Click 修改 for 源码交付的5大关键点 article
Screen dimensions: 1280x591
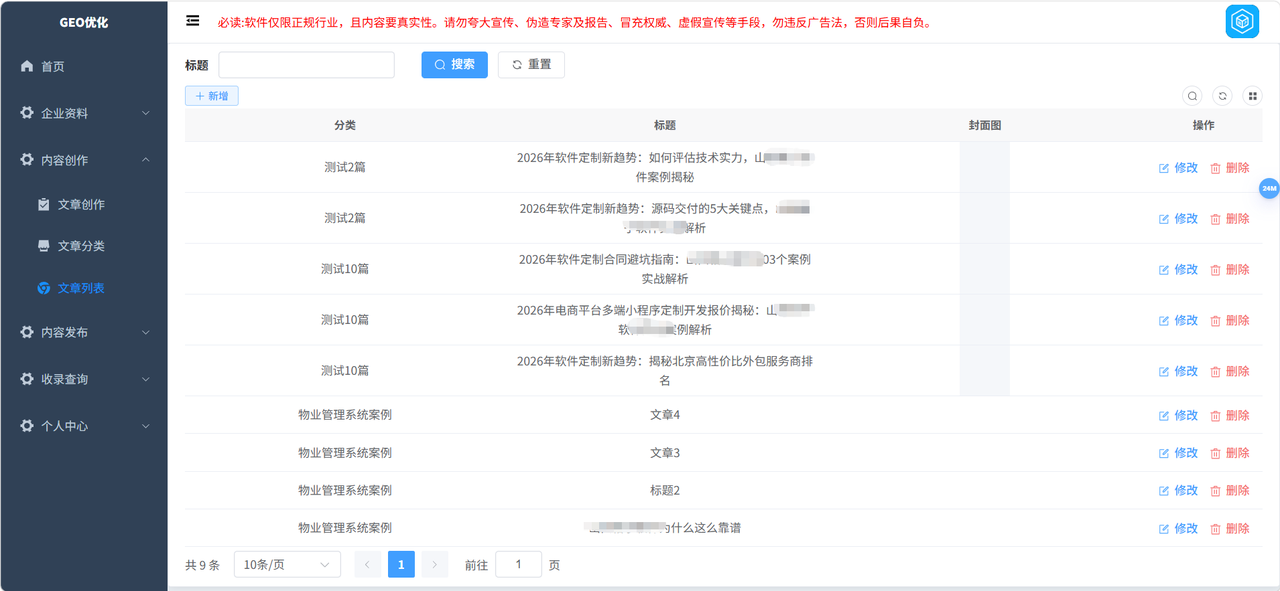[1178, 219]
